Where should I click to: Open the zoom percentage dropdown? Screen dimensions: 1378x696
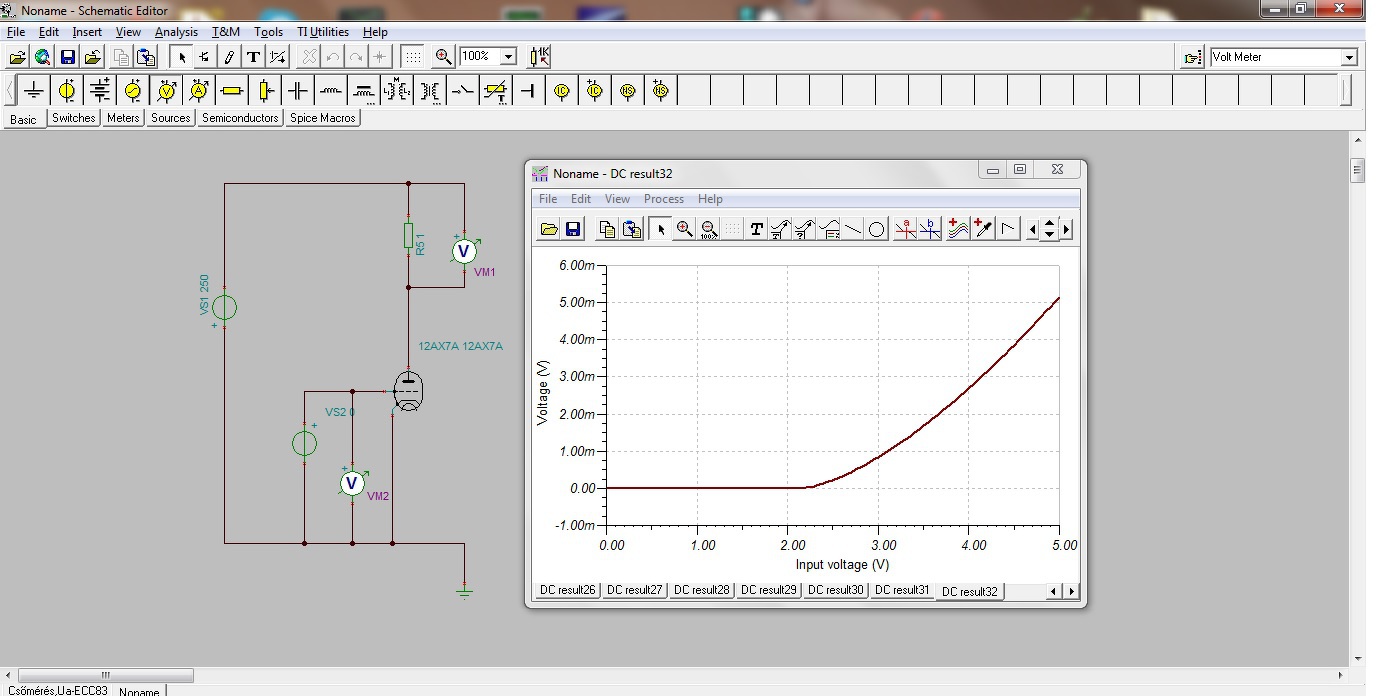tap(508, 57)
